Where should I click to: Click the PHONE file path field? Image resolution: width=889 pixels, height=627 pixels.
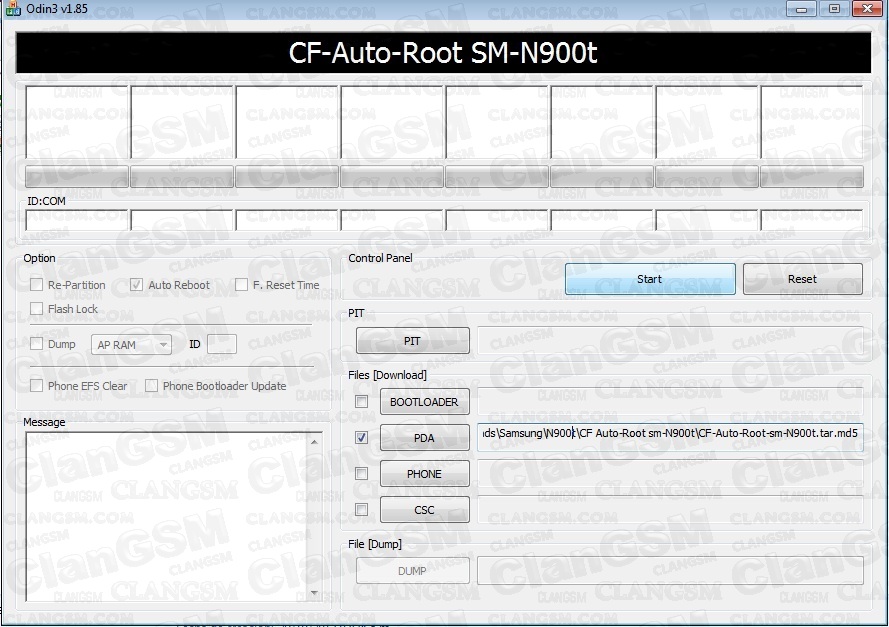670,473
